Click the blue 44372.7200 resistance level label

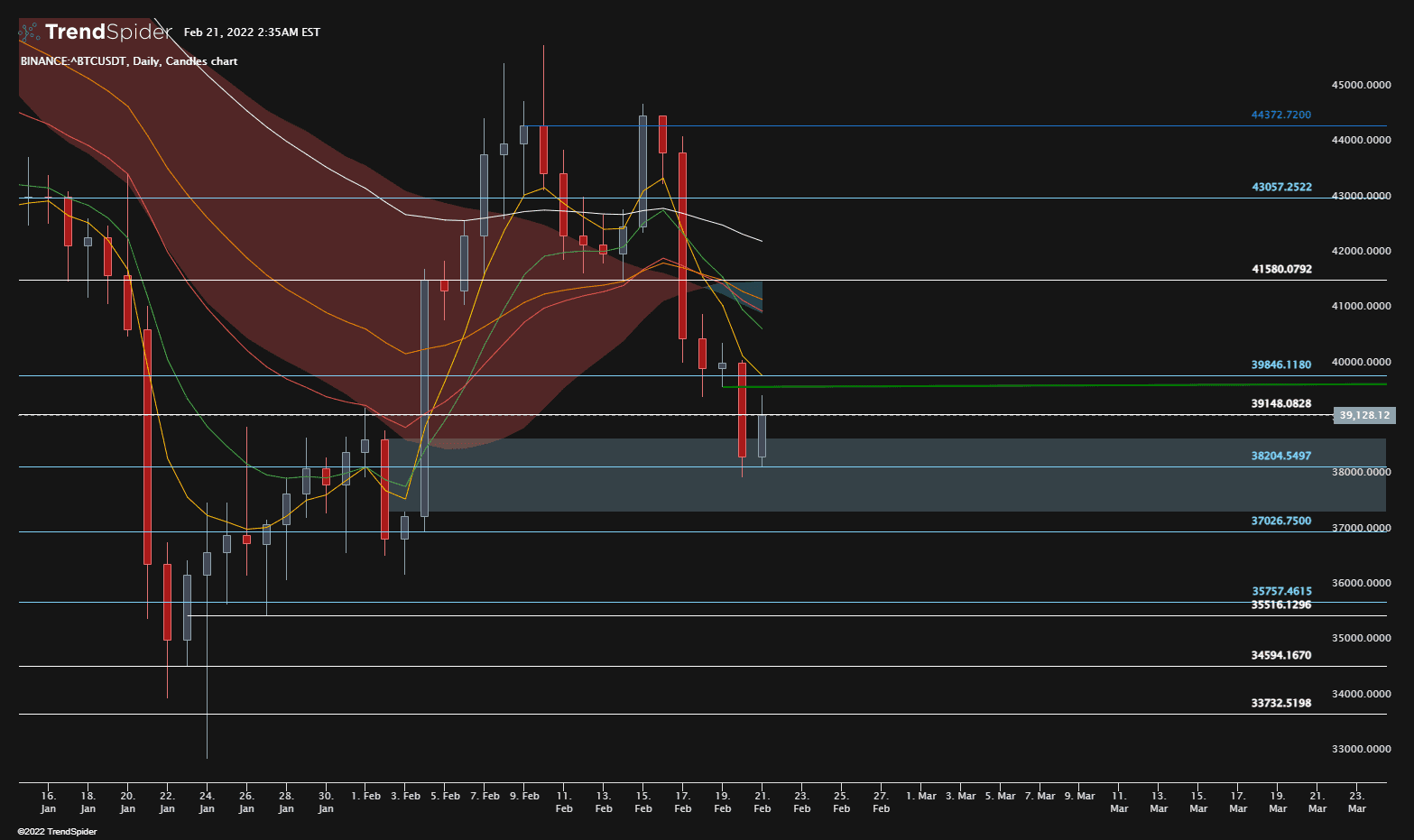pyautogui.click(x=1280, y=115)
